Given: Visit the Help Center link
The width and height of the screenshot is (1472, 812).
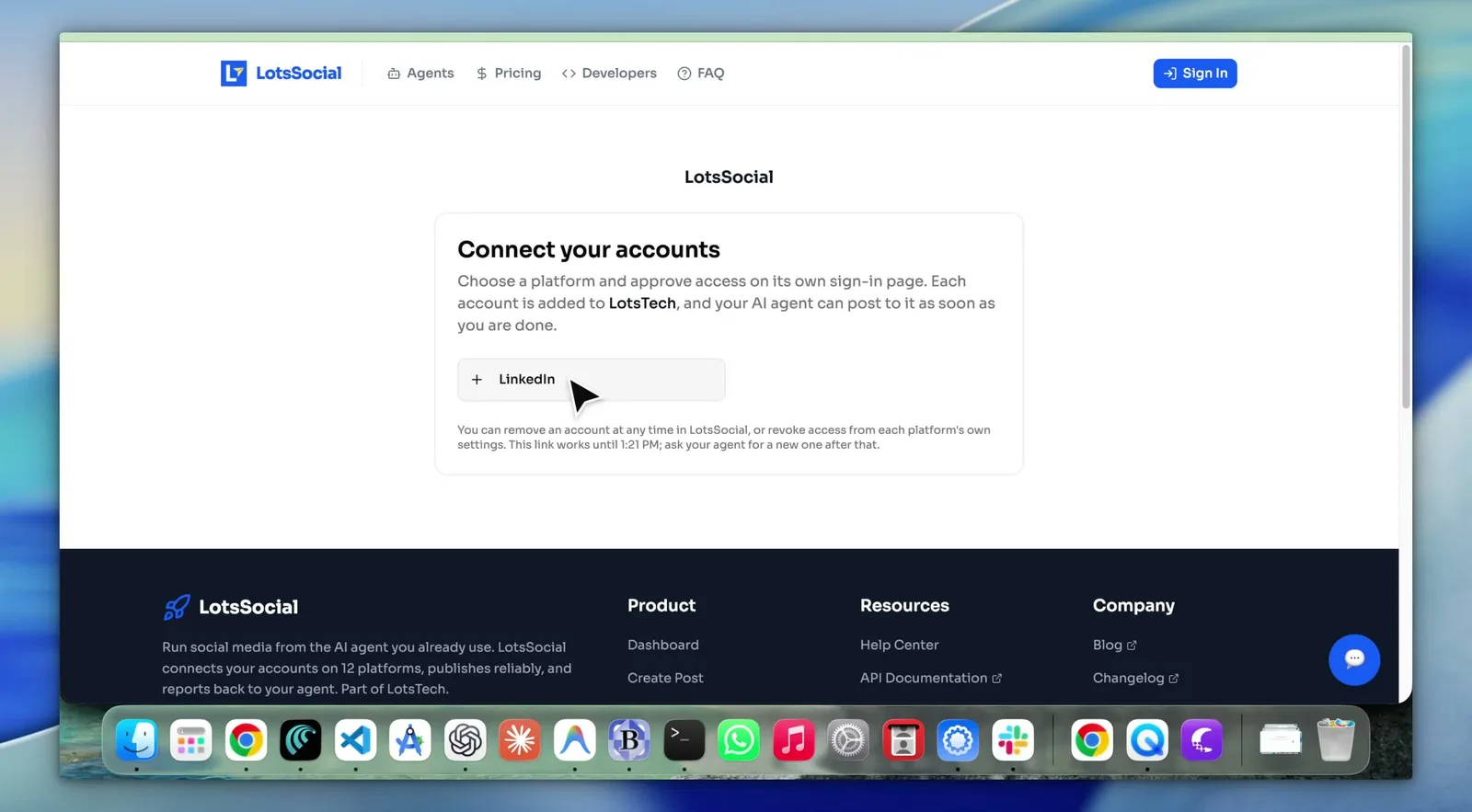Looking at the screenshot, I should [900, 645].
